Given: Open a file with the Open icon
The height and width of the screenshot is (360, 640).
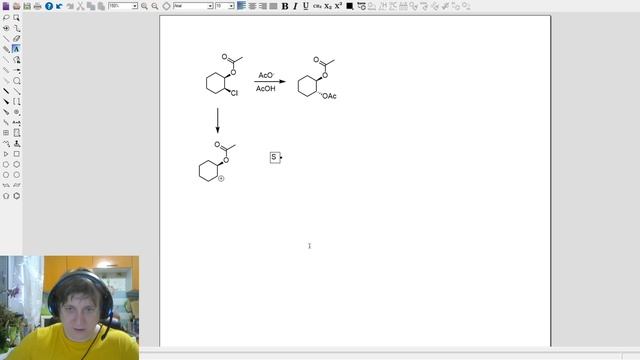Looking at the screenshot, I should tap(16, 6).
